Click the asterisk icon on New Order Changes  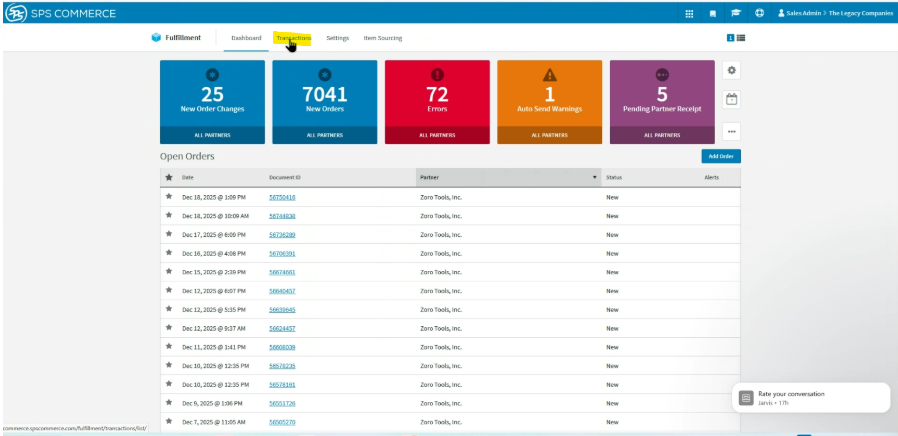pyautogui.click(x=212, y=74)
